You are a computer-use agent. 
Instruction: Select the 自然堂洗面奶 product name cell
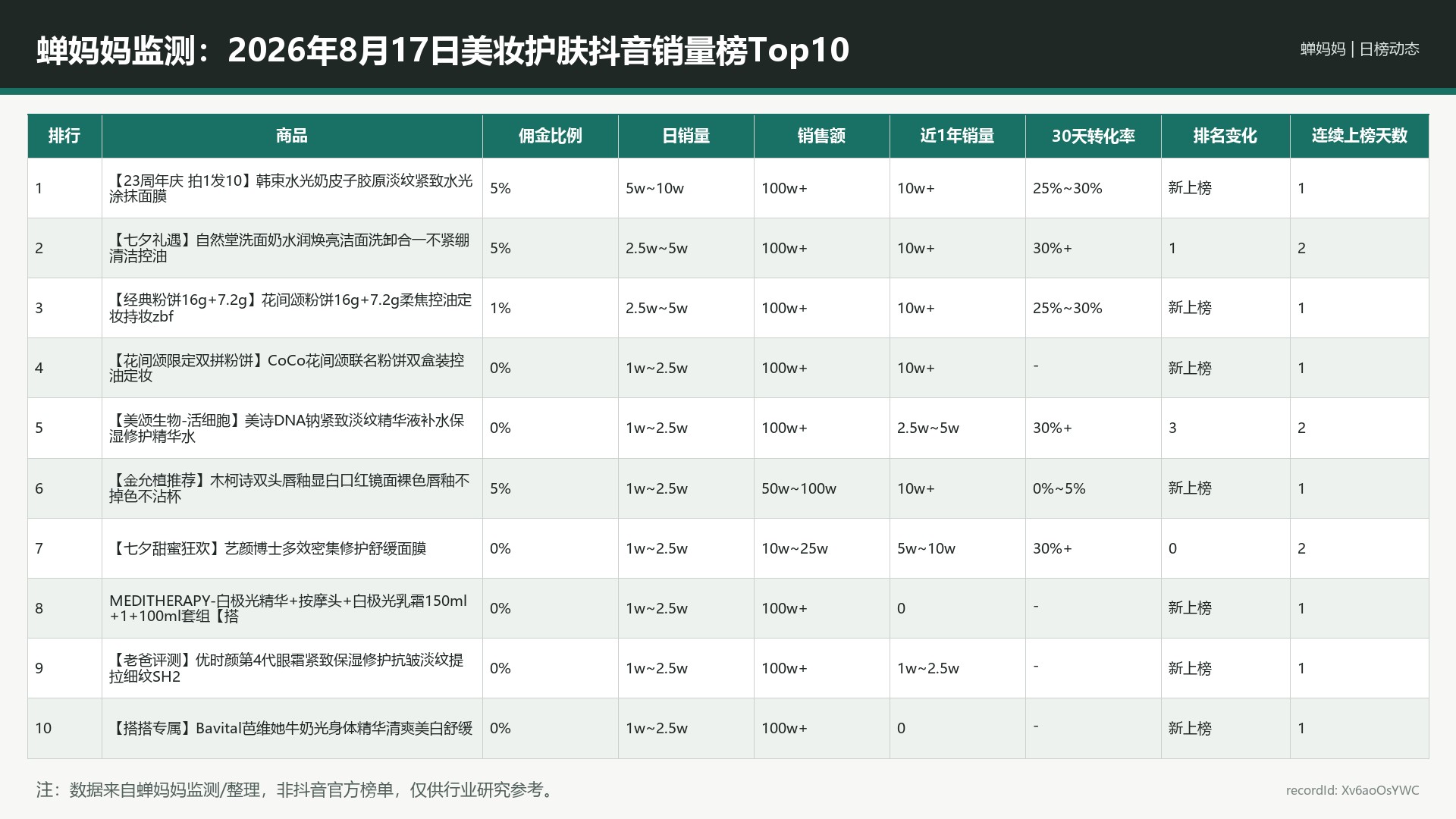coord(292,248)
